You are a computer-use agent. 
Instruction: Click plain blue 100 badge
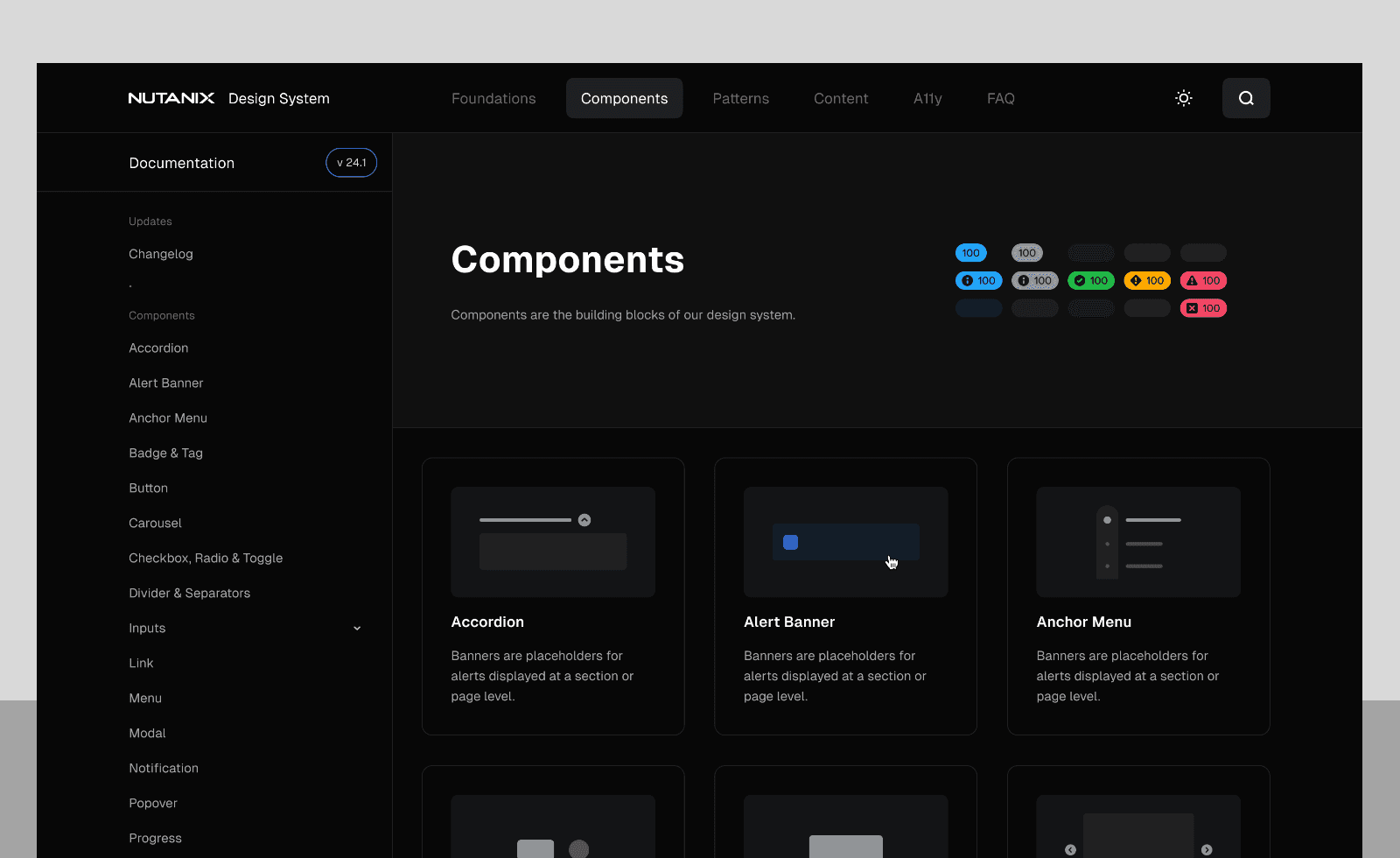point(971,253)
